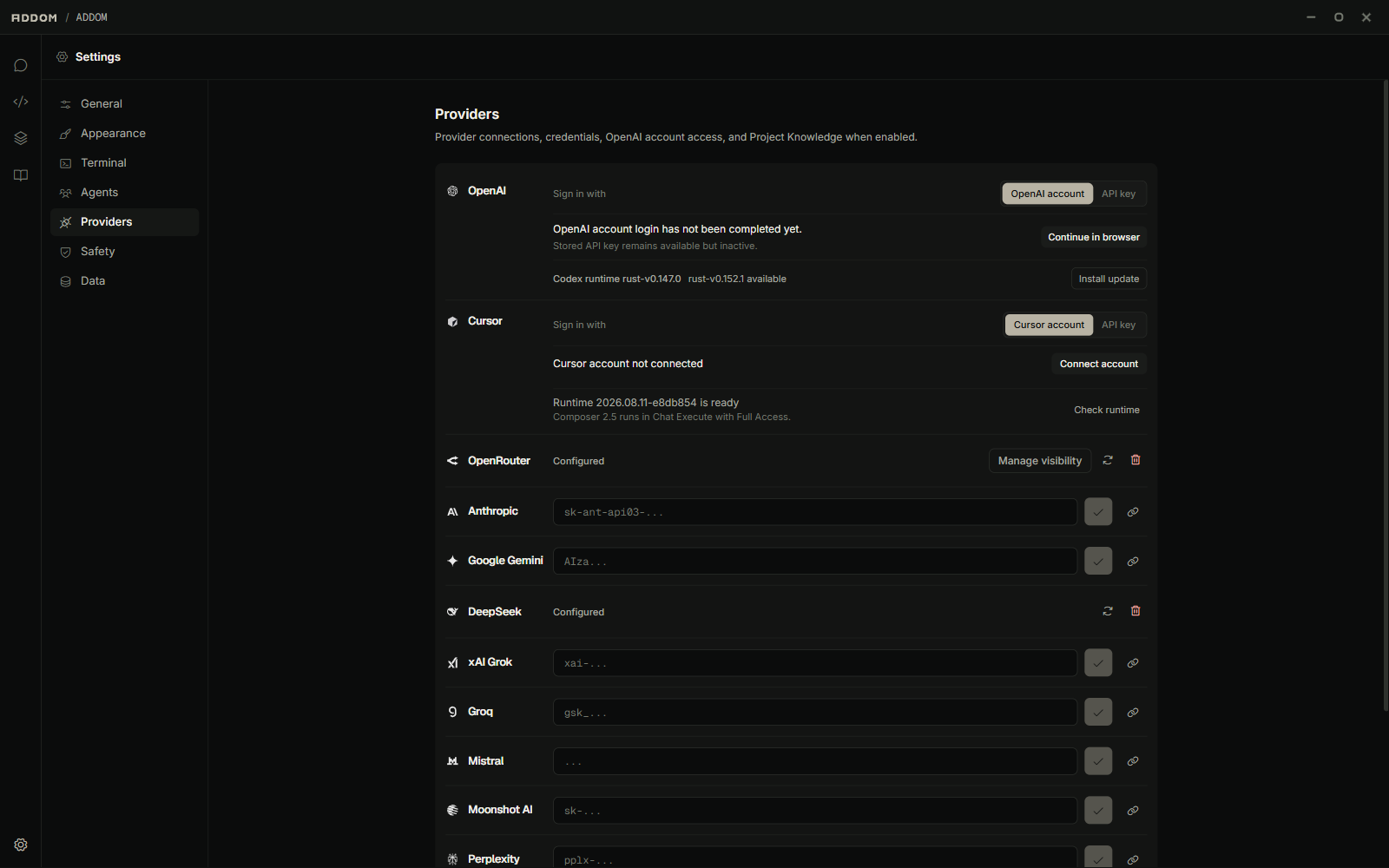
Task: Open the Groq key link icon
Action: [x=1133, y=713]
